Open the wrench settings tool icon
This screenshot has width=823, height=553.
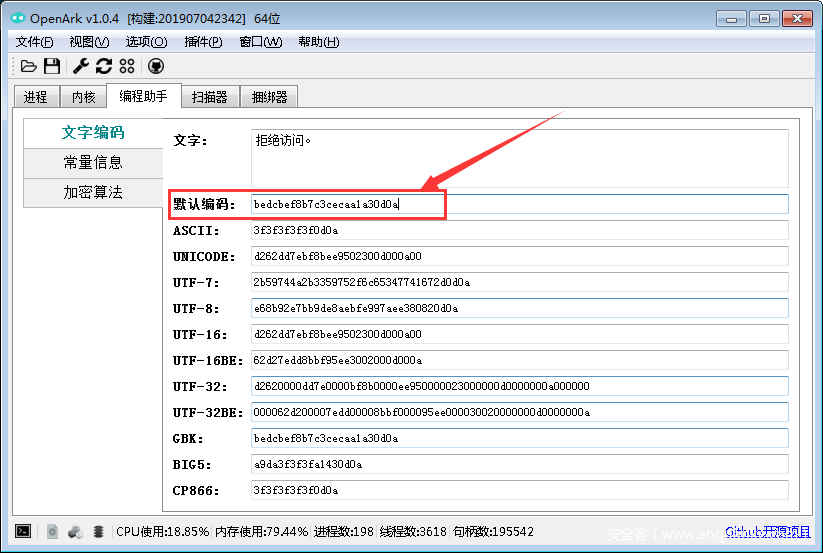[x=81, y=66]
